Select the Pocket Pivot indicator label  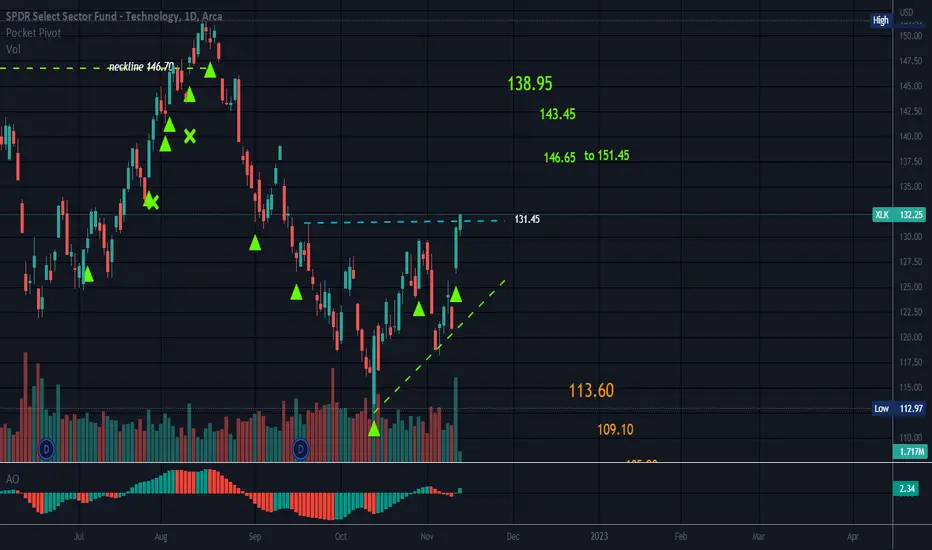[x=33, y=33]
